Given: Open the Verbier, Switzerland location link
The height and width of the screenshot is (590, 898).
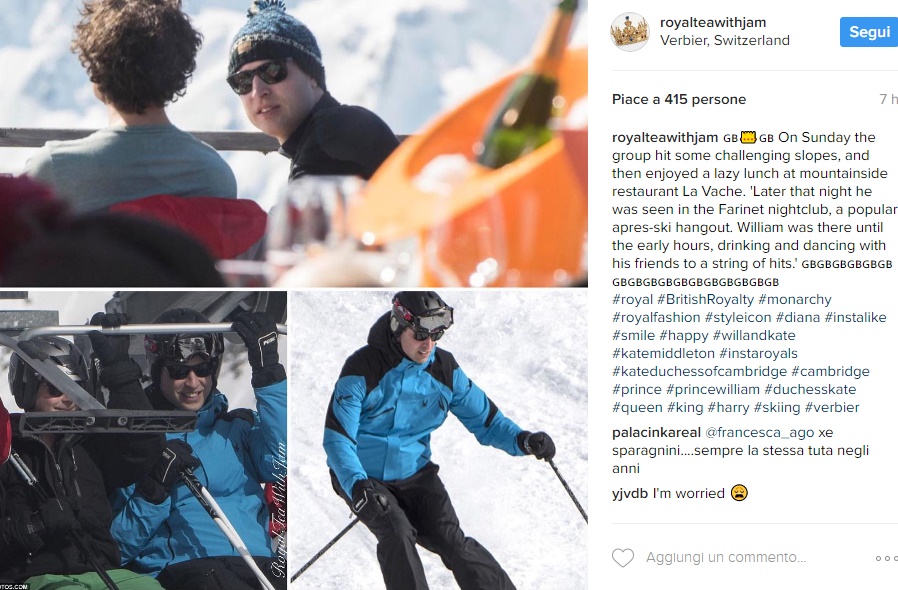Looking at the screenshot, I should pos(724,40).
